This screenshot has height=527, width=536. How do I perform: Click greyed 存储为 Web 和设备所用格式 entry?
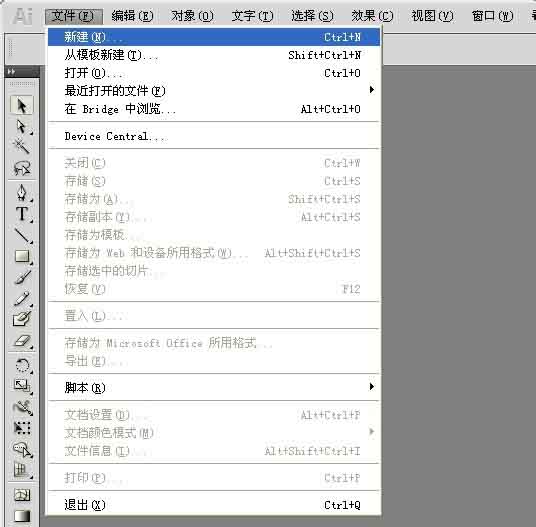coord(214,253)
